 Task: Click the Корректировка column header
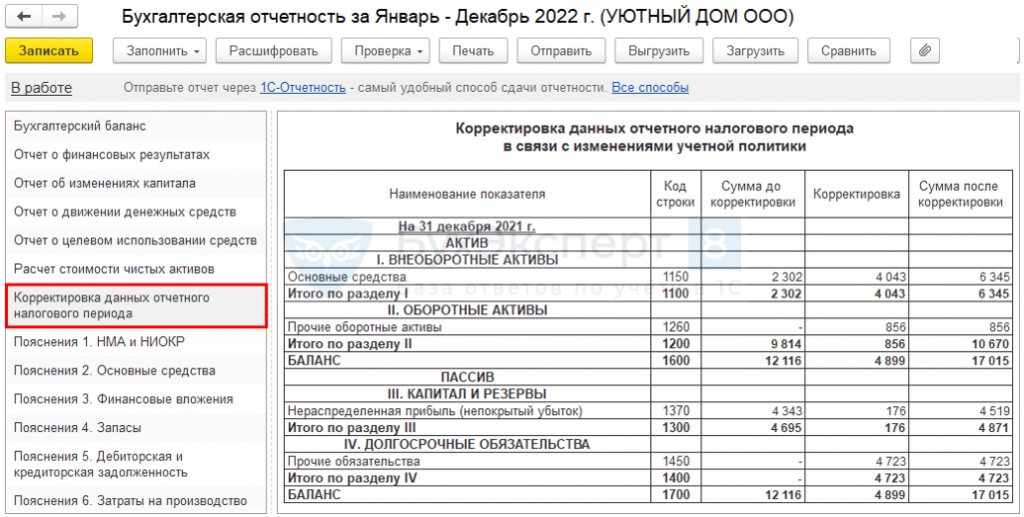856,194
